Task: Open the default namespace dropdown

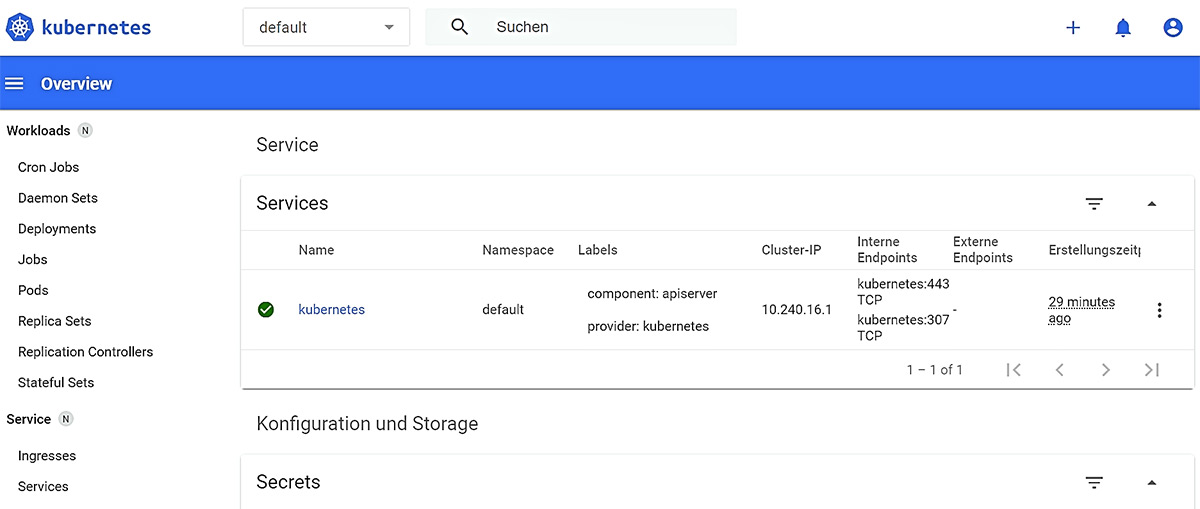Action: coord(326,27)
